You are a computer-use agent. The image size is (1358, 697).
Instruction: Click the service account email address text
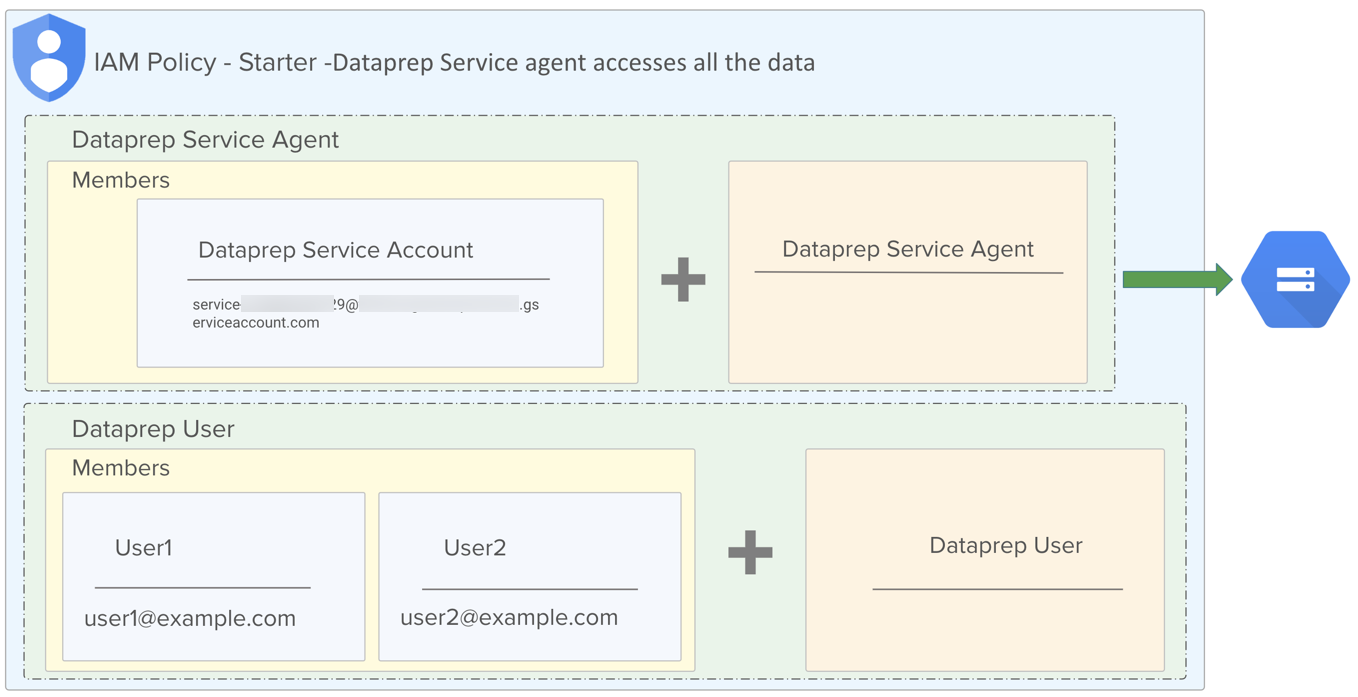[365, 313]
